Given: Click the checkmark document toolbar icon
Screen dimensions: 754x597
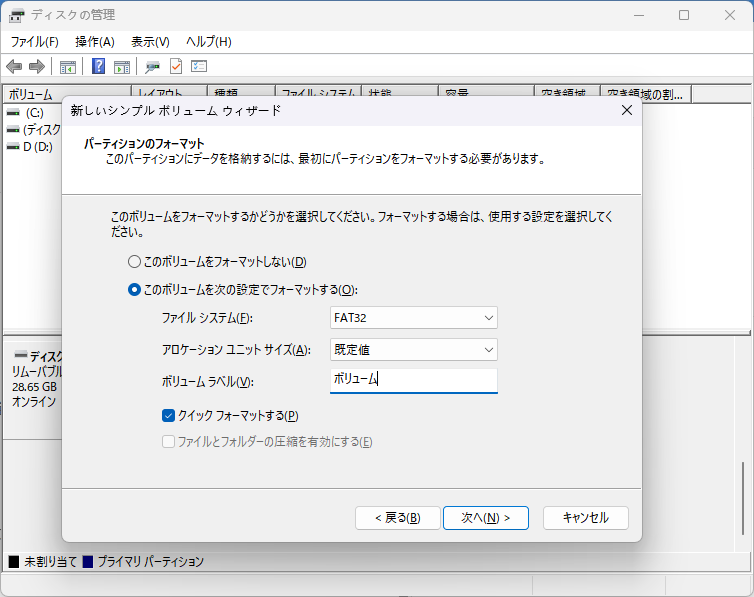Looking at the screenshot, I should [176, 66].
